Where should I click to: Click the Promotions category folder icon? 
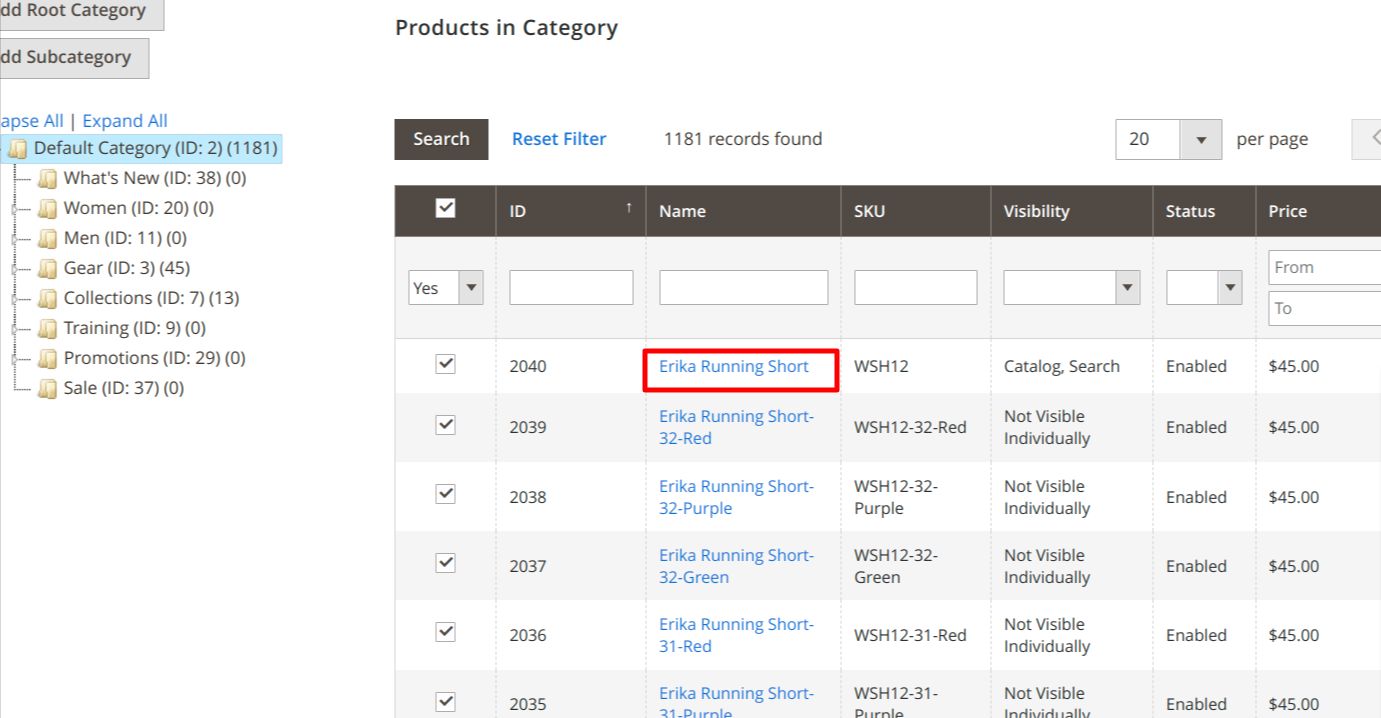(47, 357)
